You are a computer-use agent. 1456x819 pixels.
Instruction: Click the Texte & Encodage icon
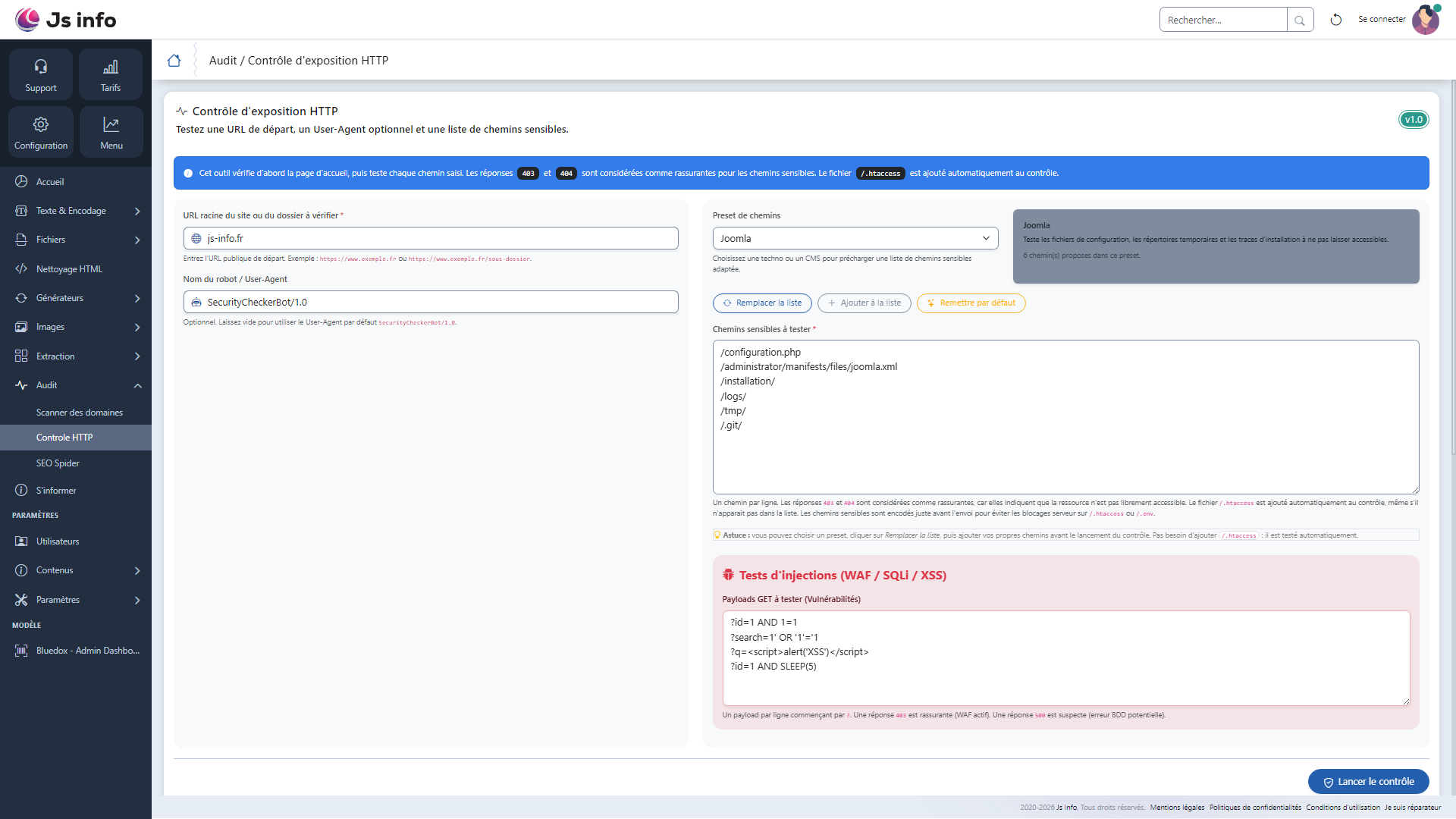(21, 211)
